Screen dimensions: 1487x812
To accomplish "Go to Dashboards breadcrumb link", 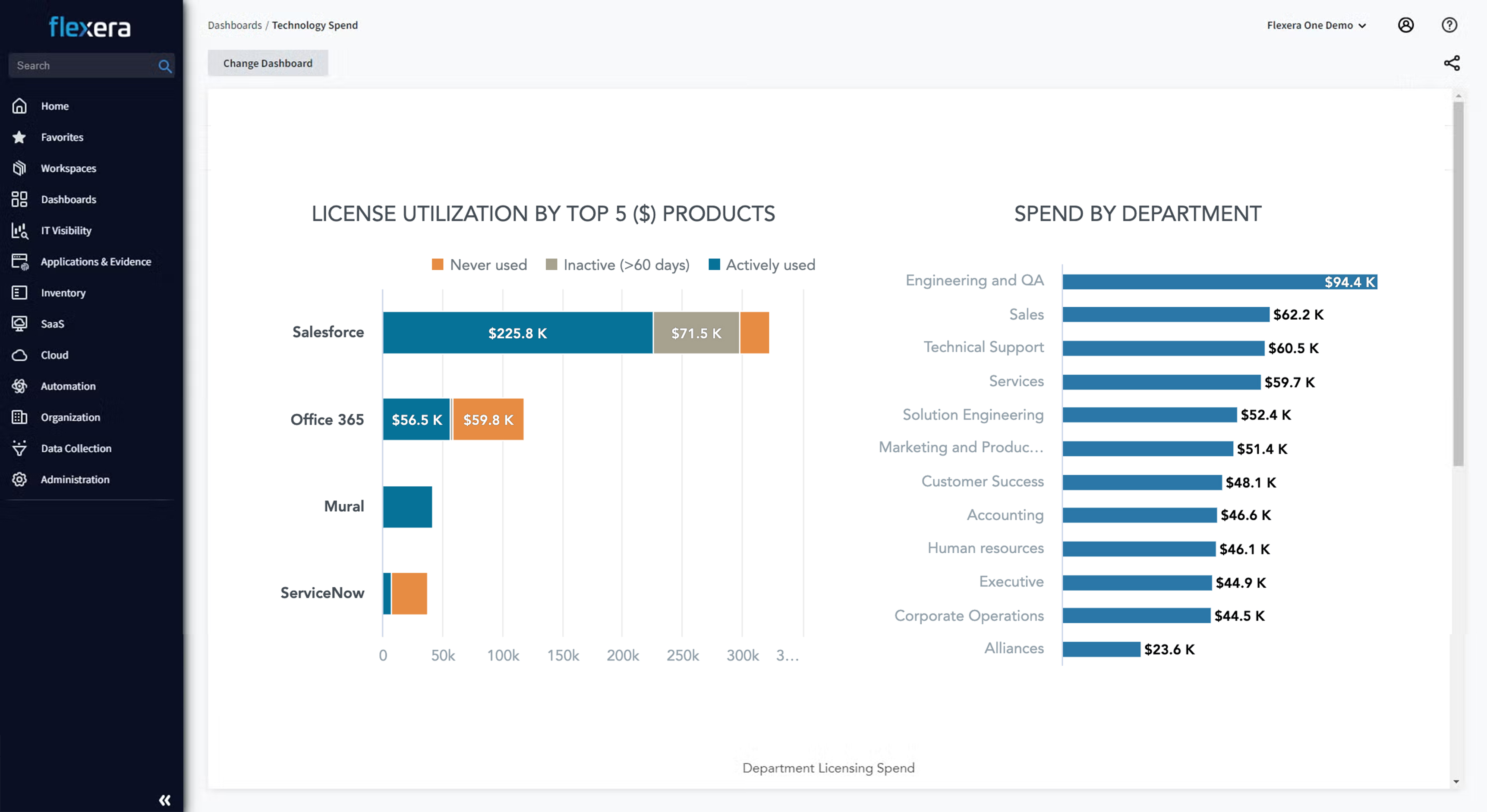I will (x=234, y=25).
